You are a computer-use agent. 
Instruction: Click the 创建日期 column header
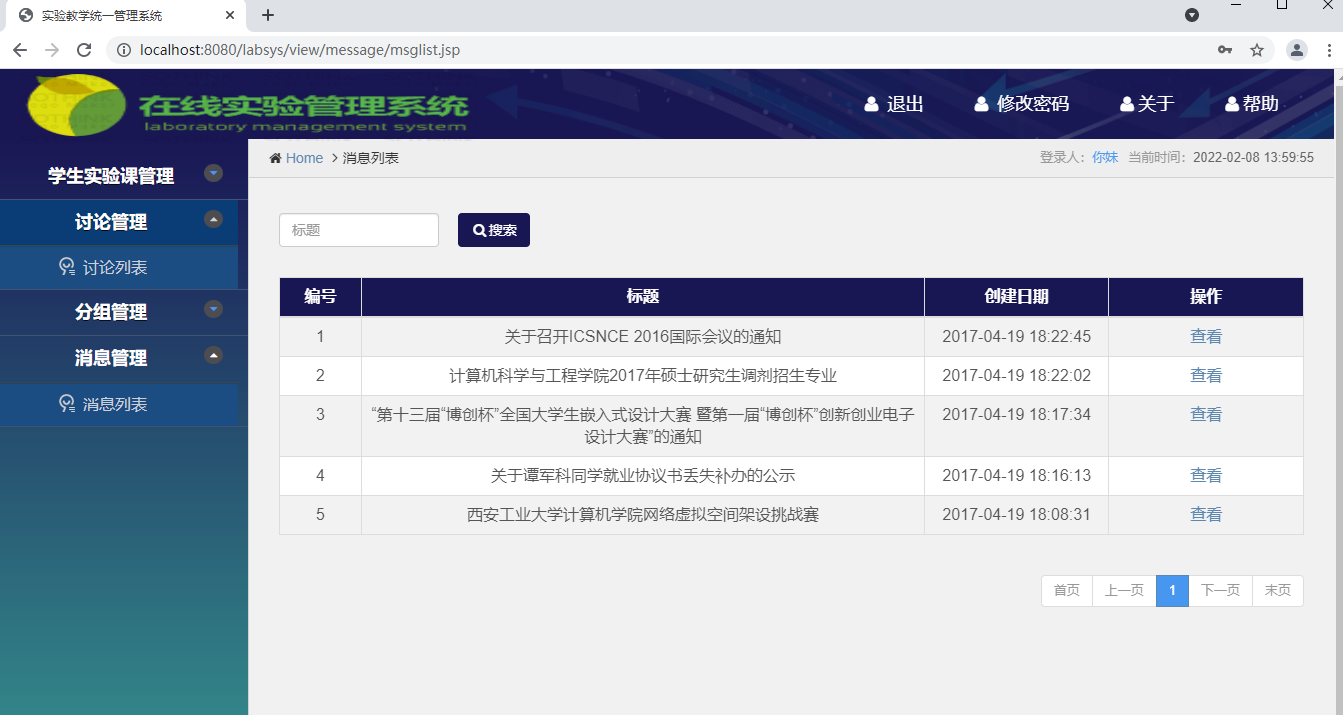click(x=1016, y=297)
